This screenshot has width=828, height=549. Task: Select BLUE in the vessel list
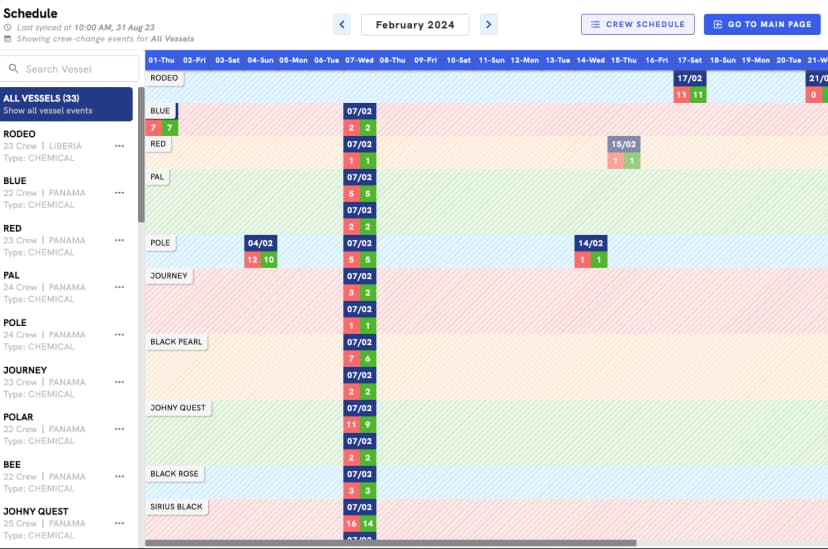point(66,193)
